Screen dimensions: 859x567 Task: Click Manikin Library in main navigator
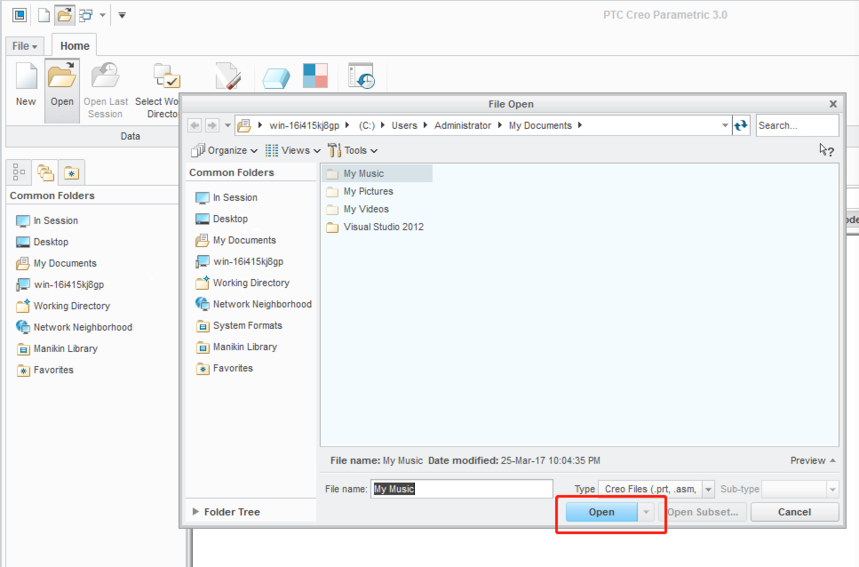[58, 349]
